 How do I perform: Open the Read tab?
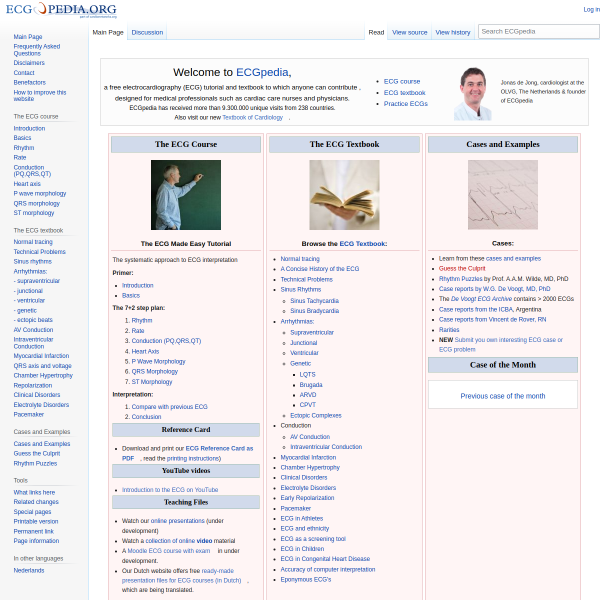point(376,33)
